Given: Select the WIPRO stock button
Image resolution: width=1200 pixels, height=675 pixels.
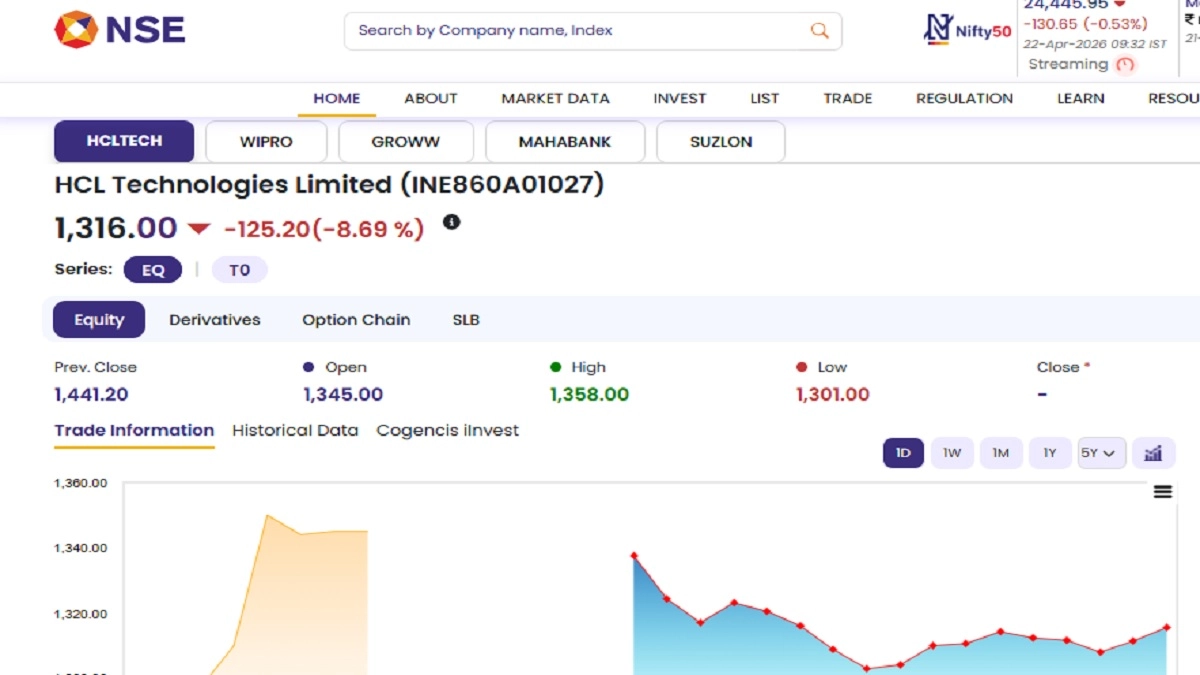Looking at the screenshot, I should (x=266, y=142).
